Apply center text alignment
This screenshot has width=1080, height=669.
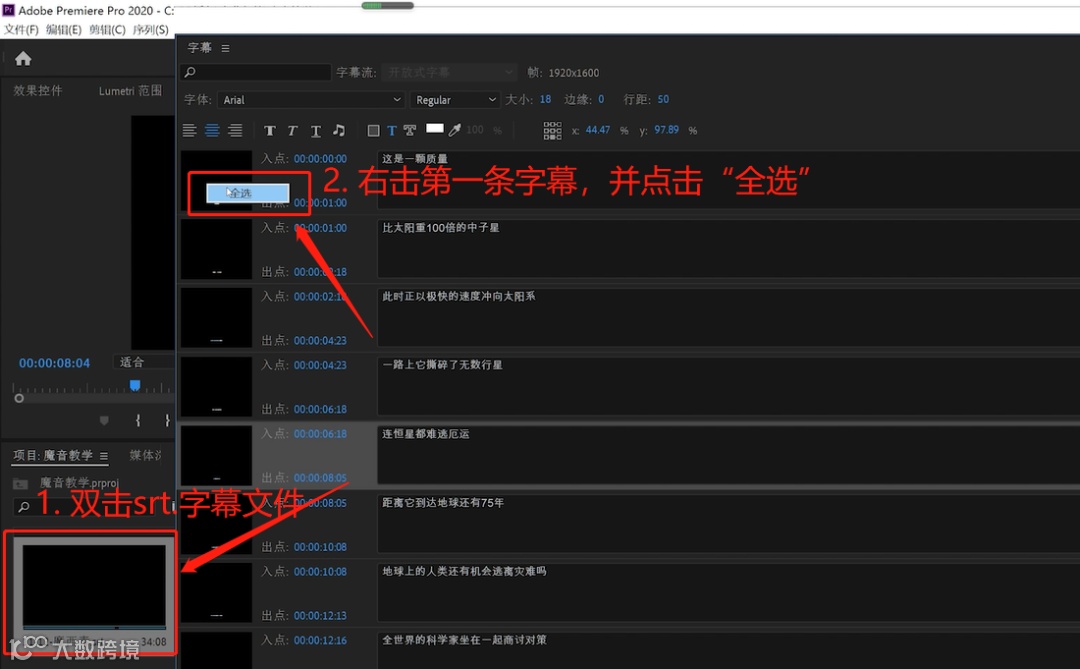212,130
